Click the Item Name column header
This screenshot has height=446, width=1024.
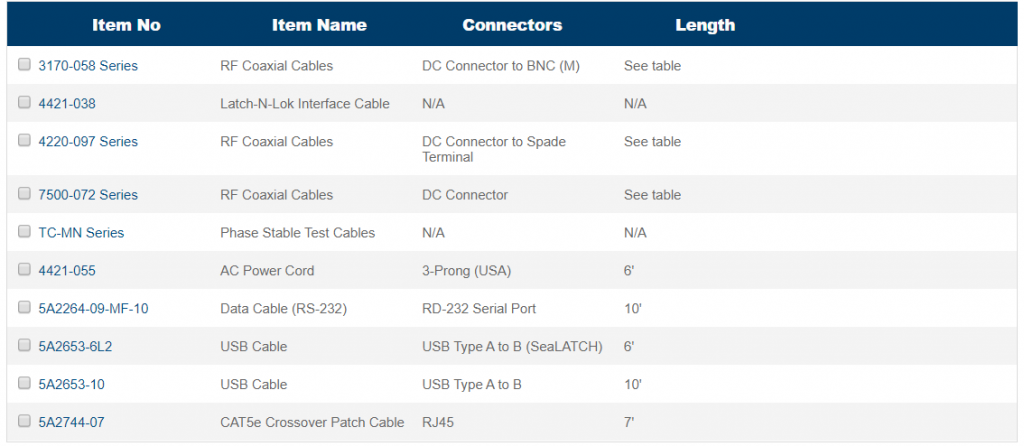(319, 25)
